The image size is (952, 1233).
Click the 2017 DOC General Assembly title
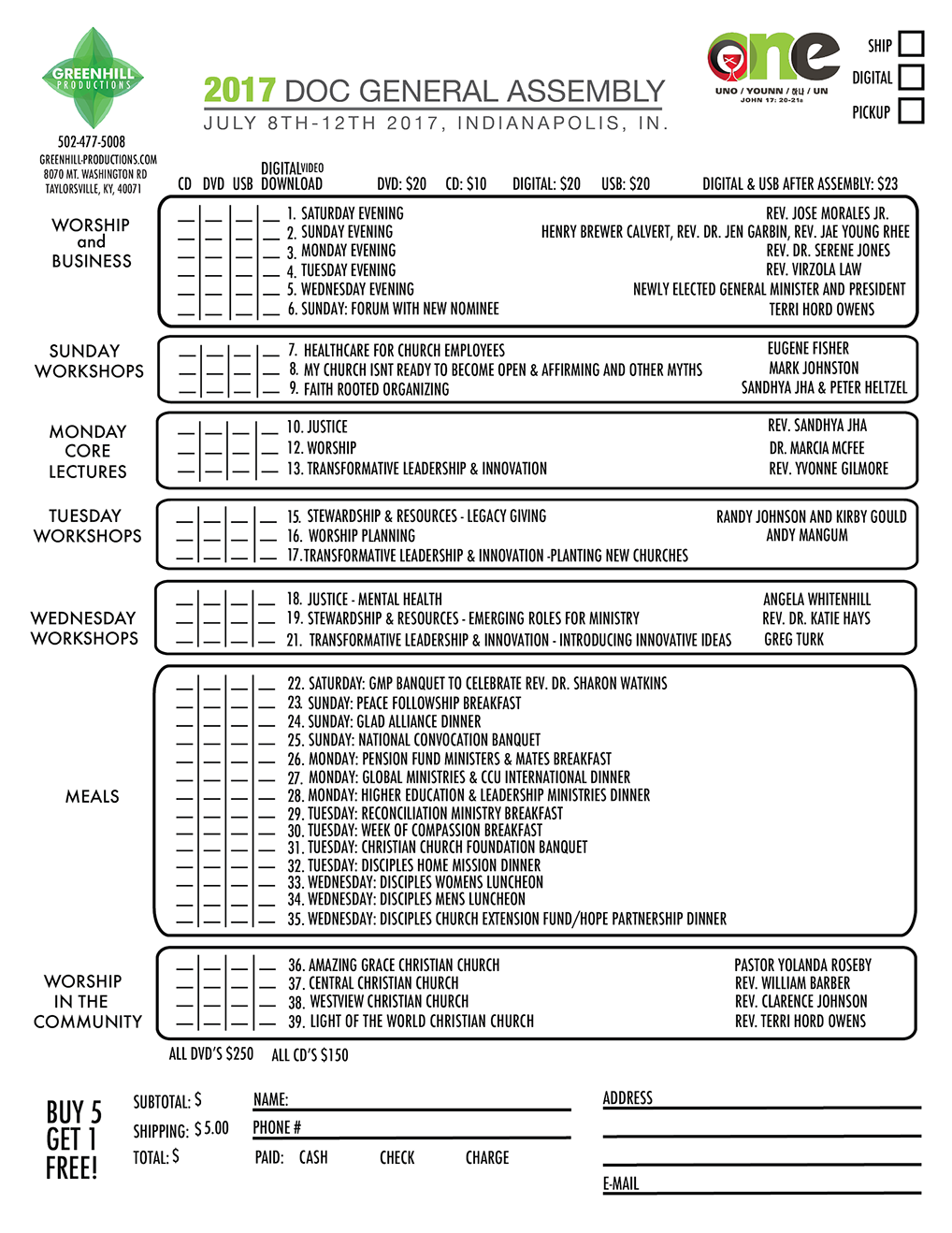[x=434, y=92]
